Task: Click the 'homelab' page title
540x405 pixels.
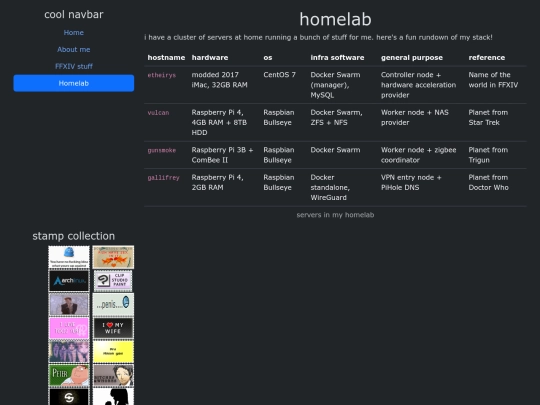Action: coord(335,19)
